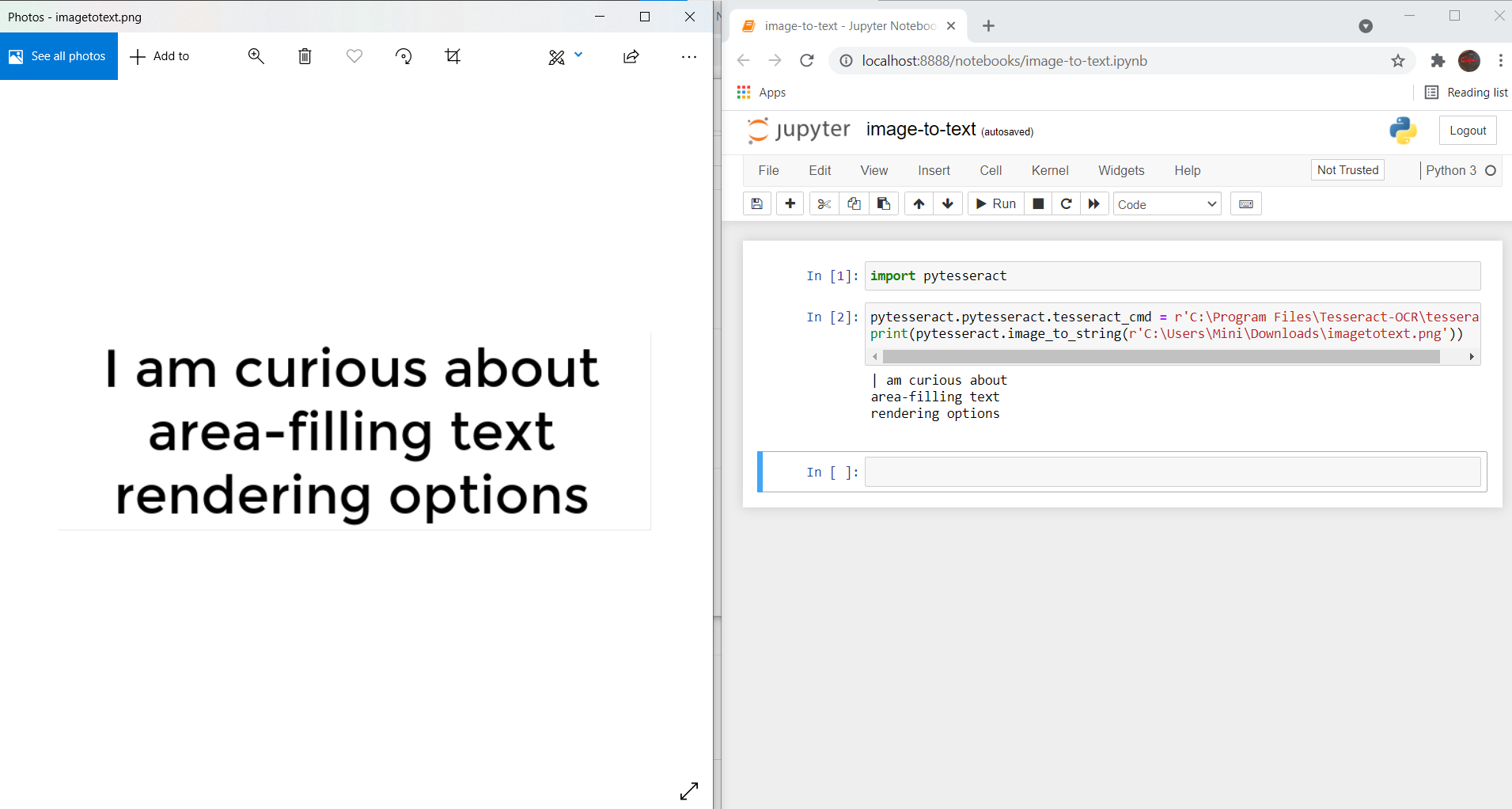1512x809 pixels.
Task: Restart the kernel with the circular arrow
Action: click(1067, 204)
